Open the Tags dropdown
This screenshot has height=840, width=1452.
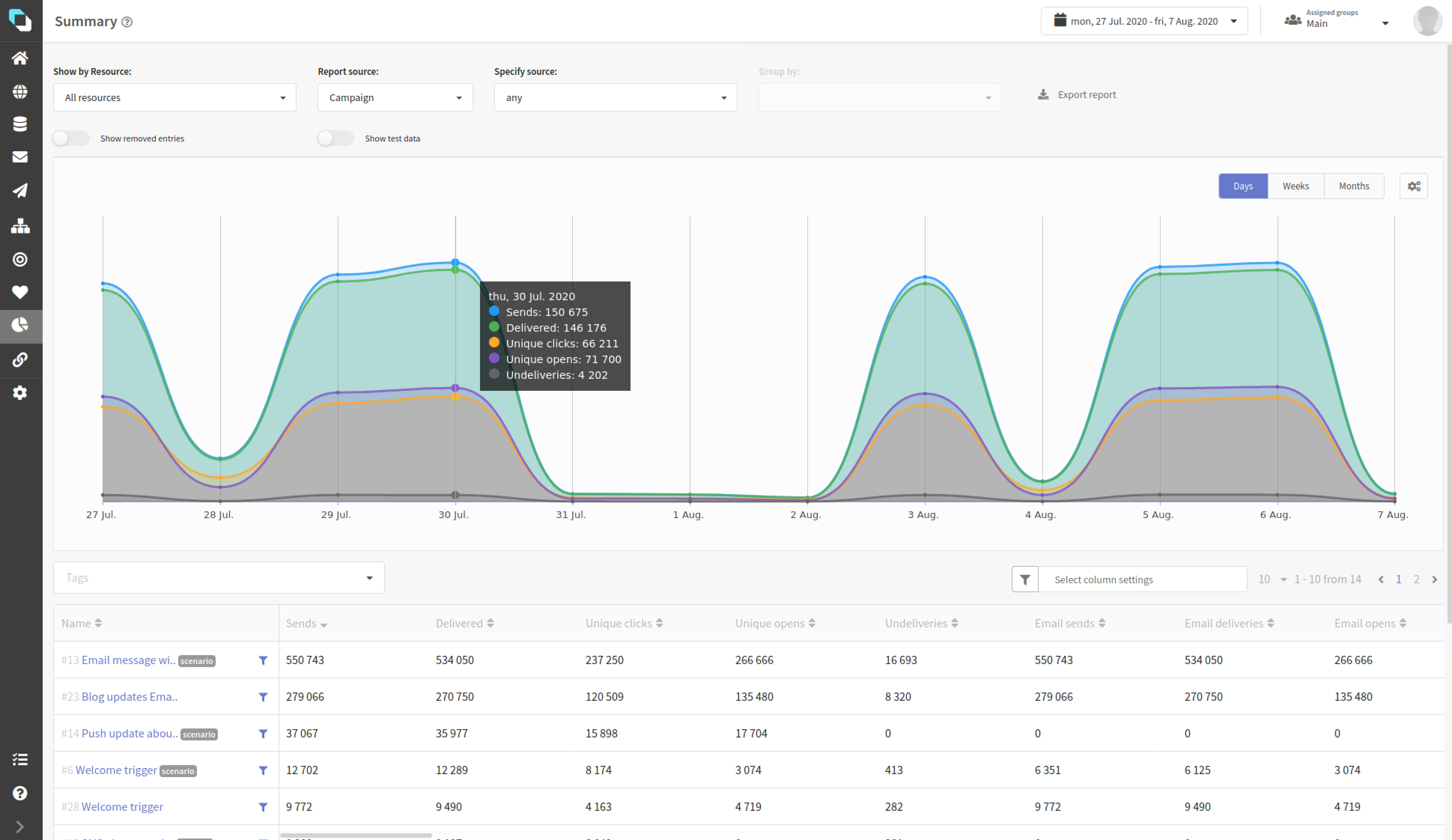click(x=219, y=578)
